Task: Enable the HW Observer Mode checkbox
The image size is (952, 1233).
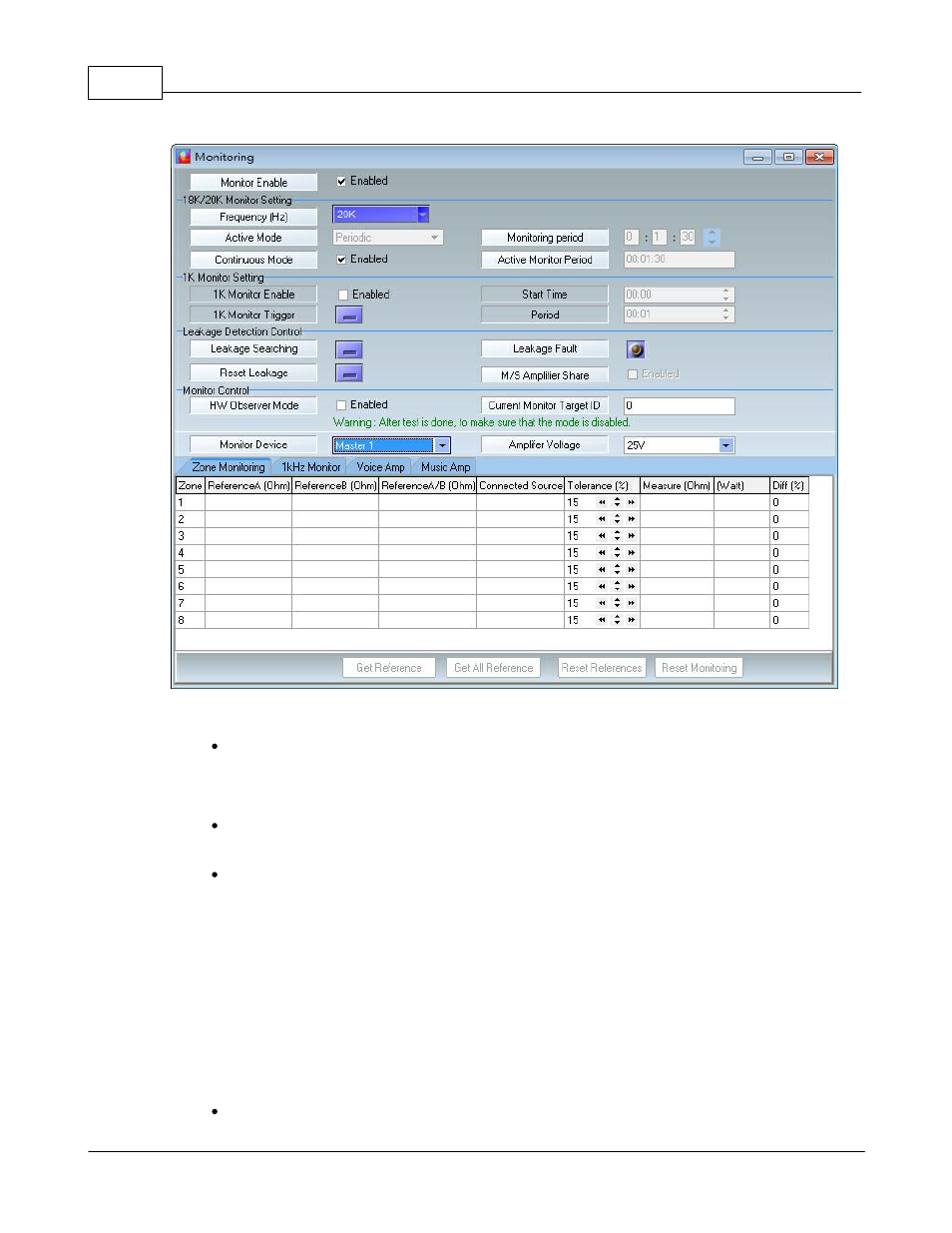Action: point(341,405)
